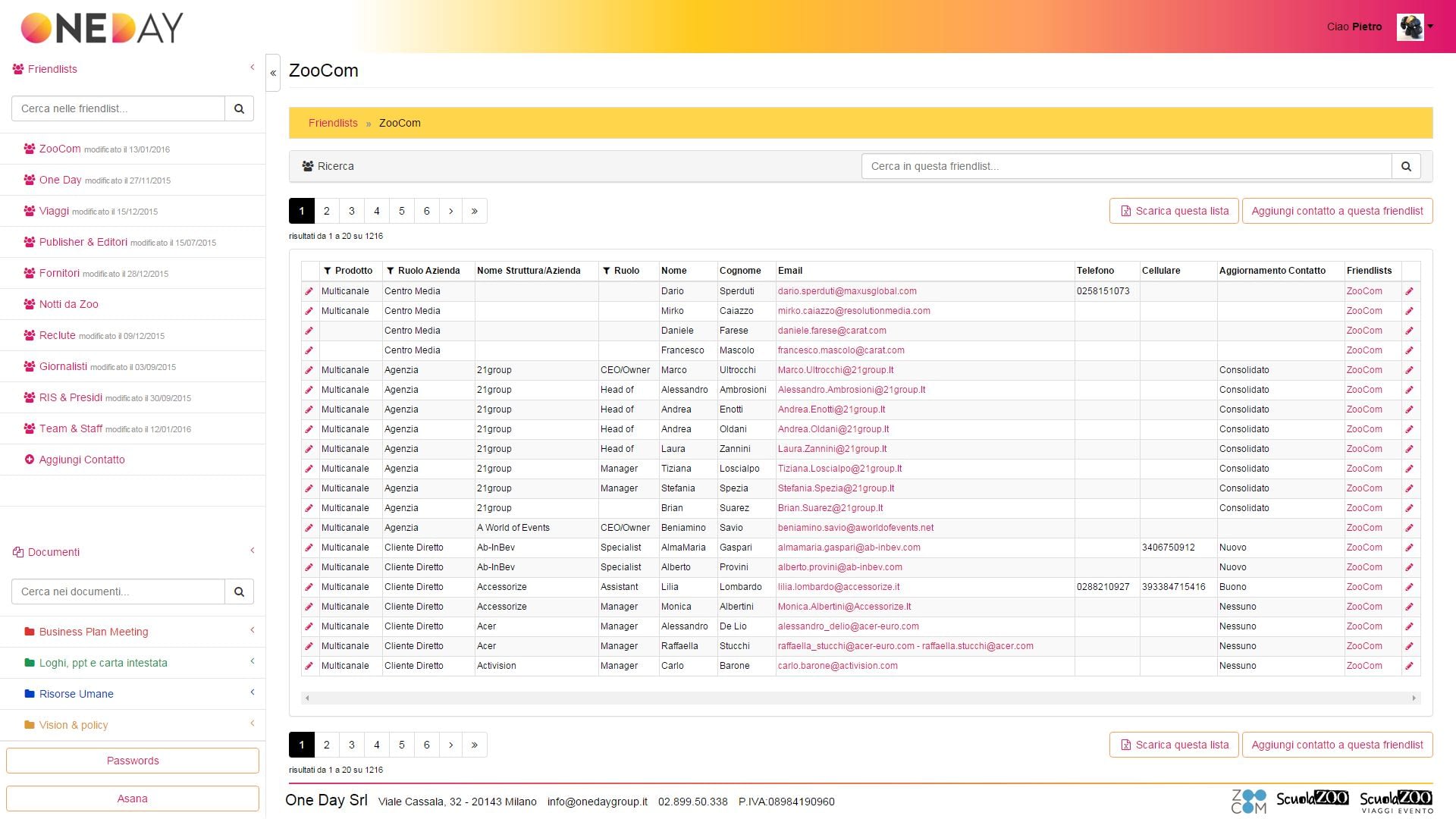
Task: Click right-side pencil for Francesco Mascolo row
Action: [x=1409, y=350]
